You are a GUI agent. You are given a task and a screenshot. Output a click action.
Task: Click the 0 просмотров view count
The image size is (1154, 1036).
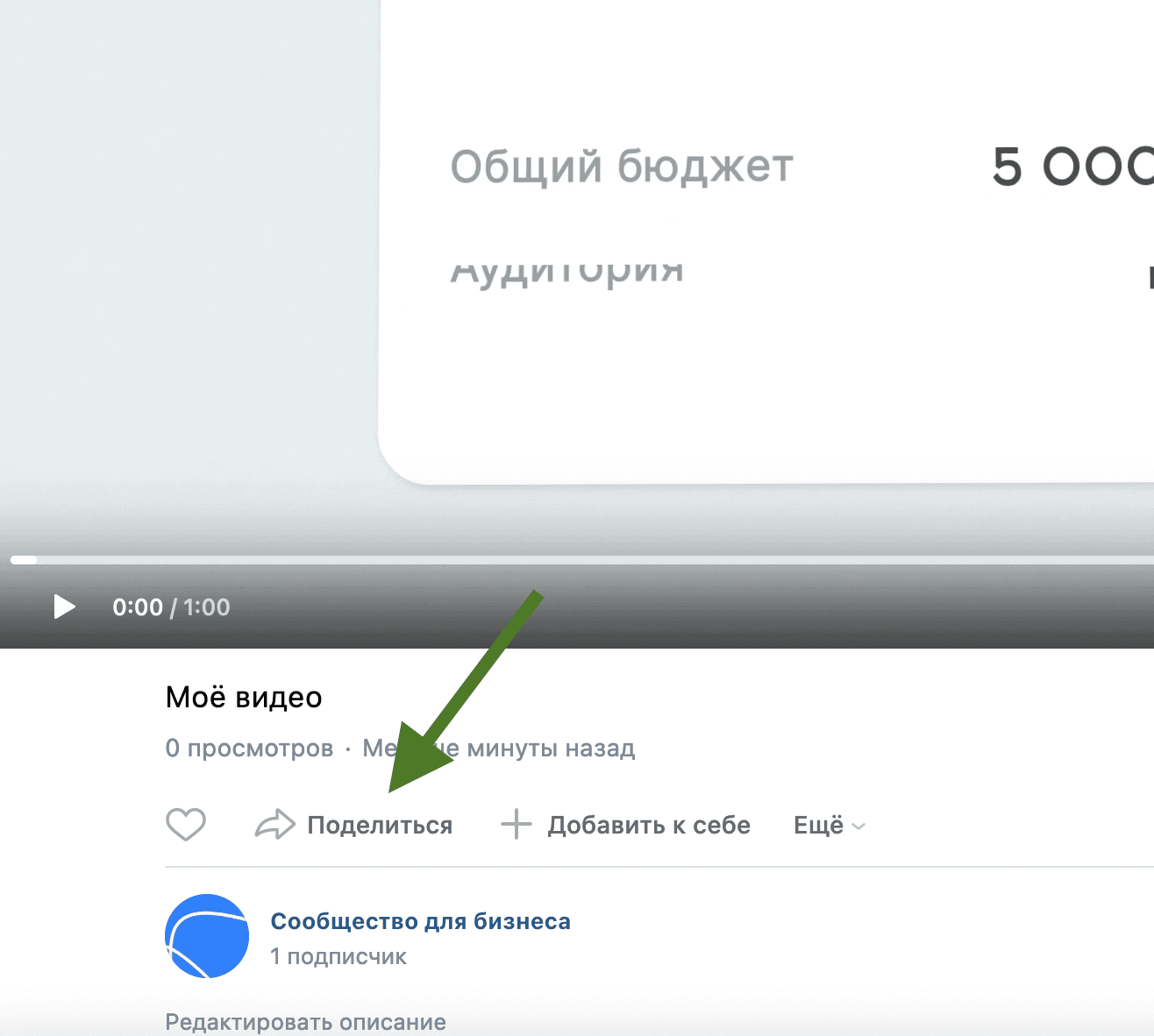249,749
